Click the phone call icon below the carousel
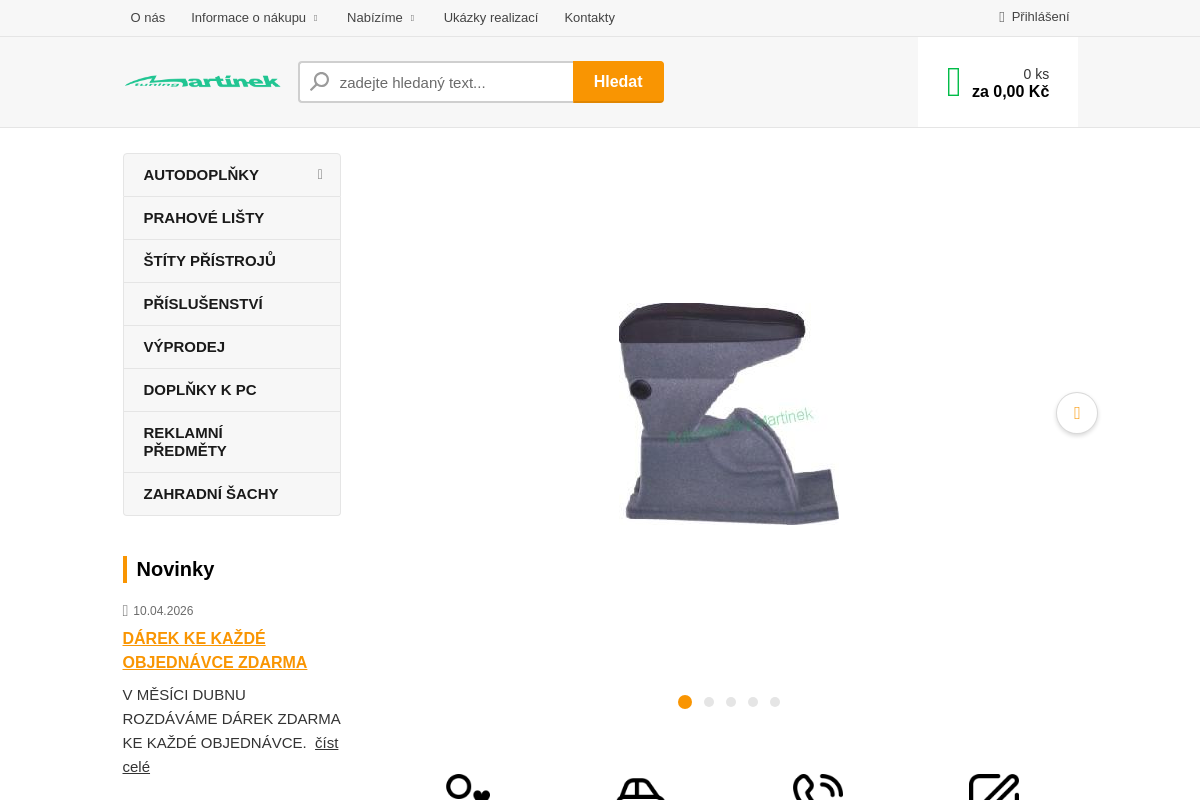 (817, 788)
